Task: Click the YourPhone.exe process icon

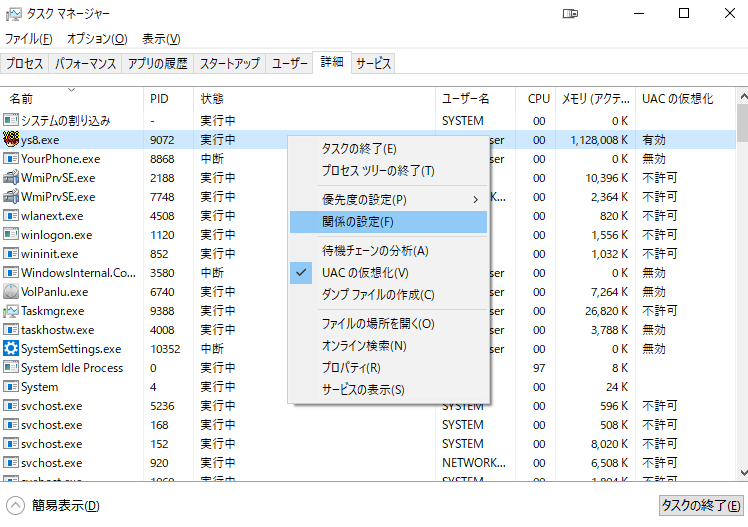Action: (10, 158)
